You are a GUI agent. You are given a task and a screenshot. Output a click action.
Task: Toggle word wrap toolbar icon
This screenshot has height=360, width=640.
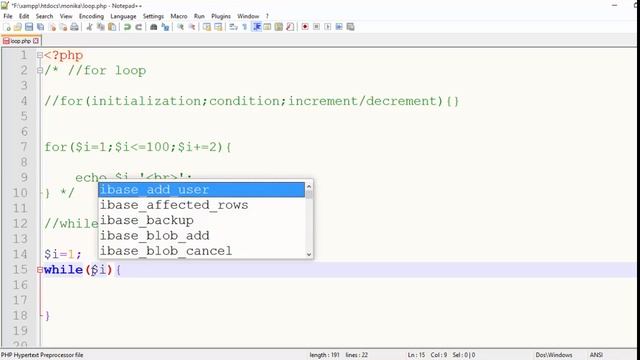[233, 27]
